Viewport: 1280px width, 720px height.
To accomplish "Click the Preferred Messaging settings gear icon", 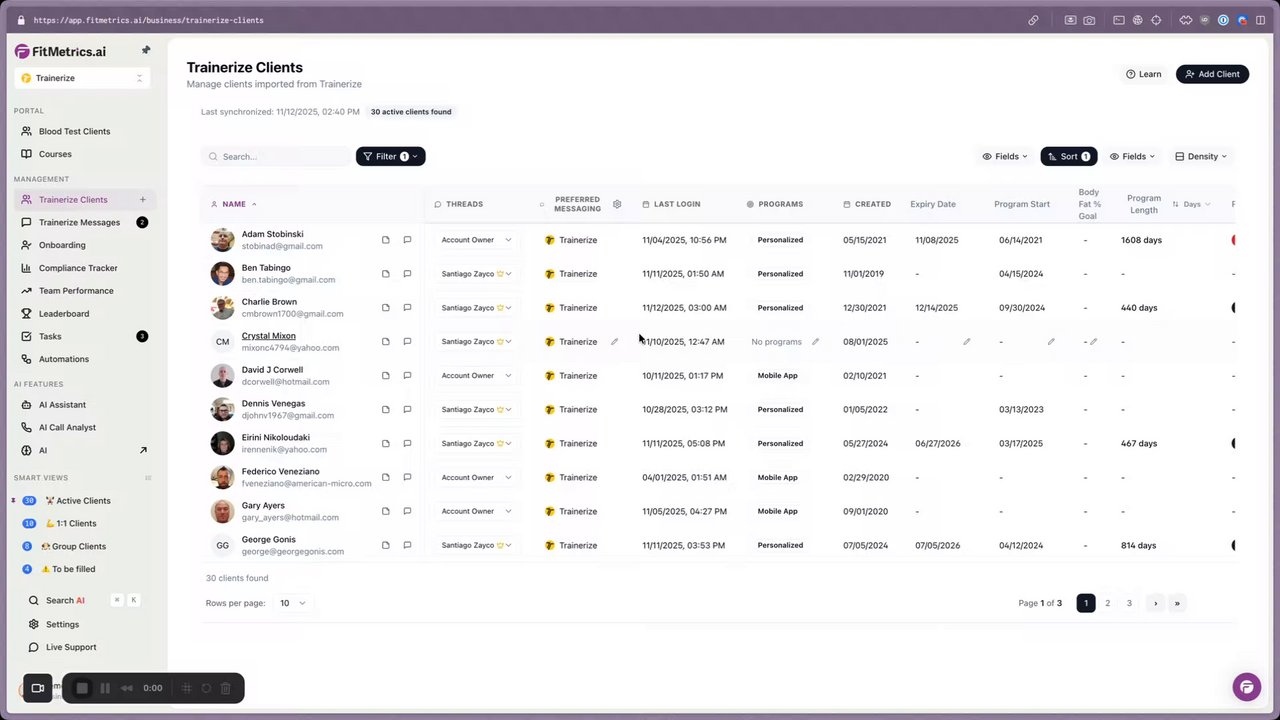I will (x=617, y=204).
